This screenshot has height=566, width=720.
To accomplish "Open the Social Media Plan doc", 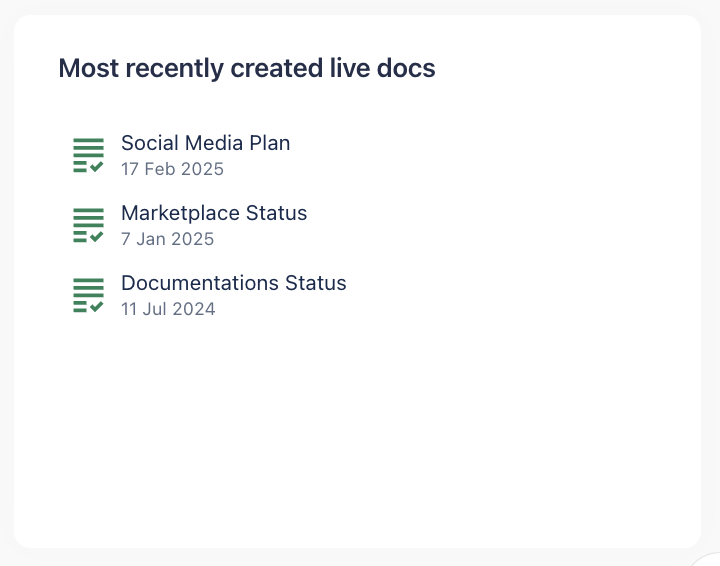I will pyautogui.click(x=205, y=143).
